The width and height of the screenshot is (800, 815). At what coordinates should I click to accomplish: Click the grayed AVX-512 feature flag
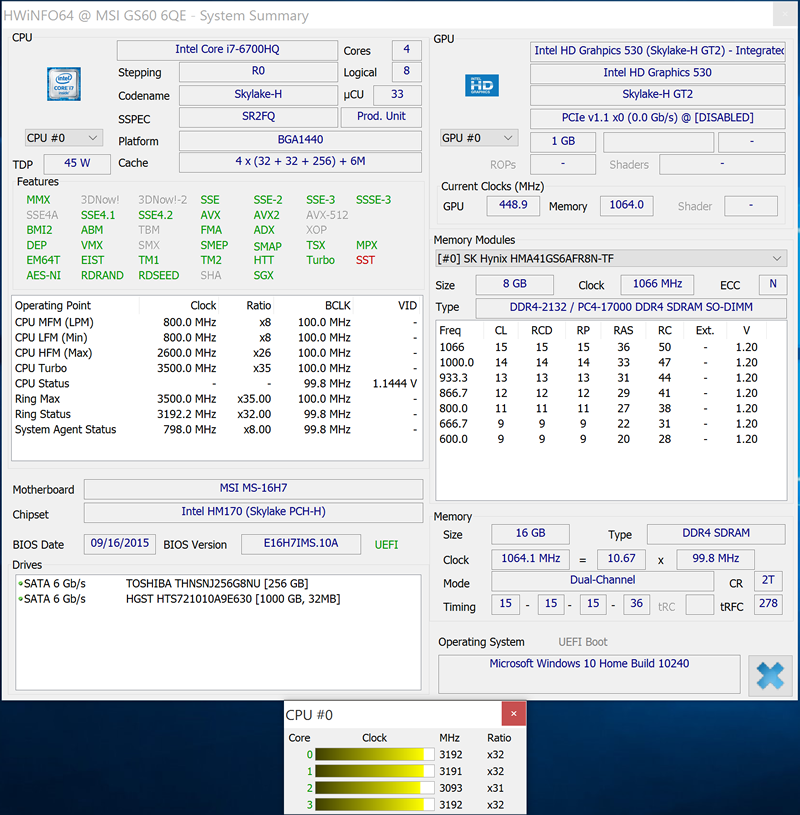[x=327, y=215]
